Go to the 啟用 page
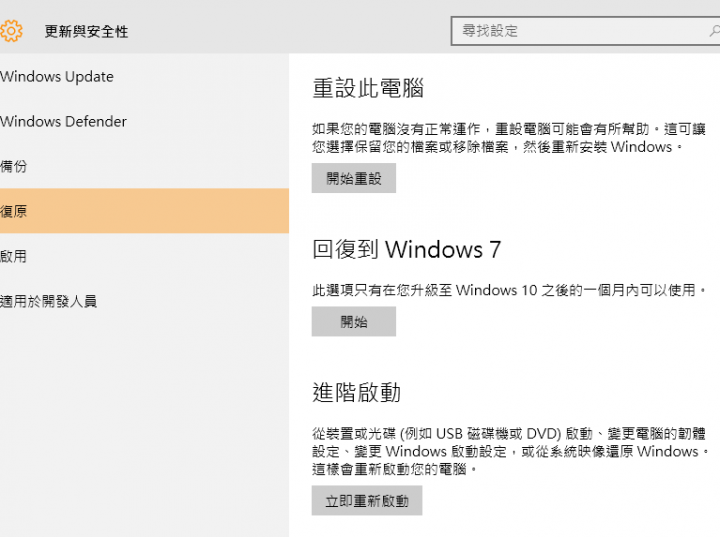The height and width of the screenshot is (537, 720). (144, 256)
